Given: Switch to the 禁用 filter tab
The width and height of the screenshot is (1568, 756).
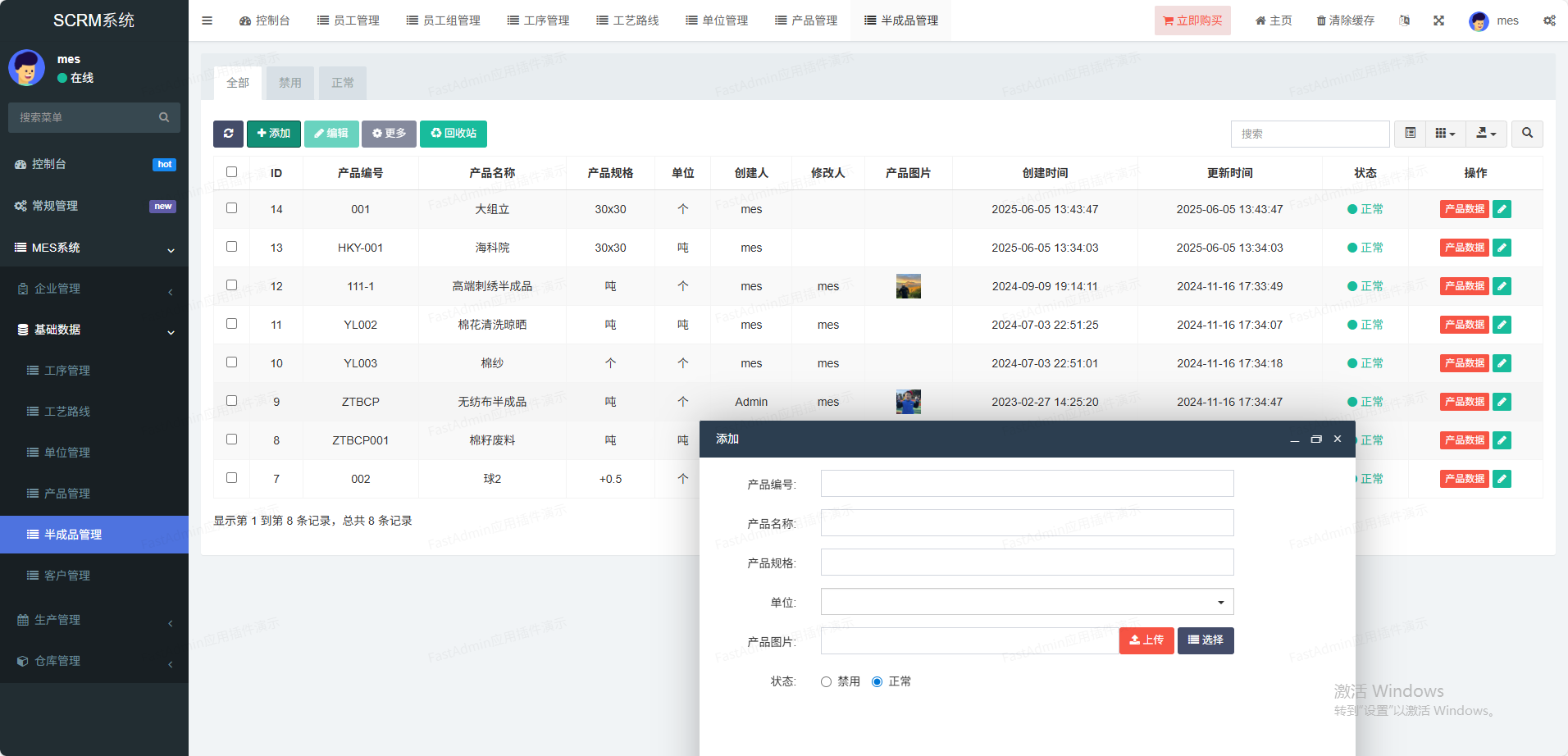Looking at the screenshot, I should [x=289, y=83].
